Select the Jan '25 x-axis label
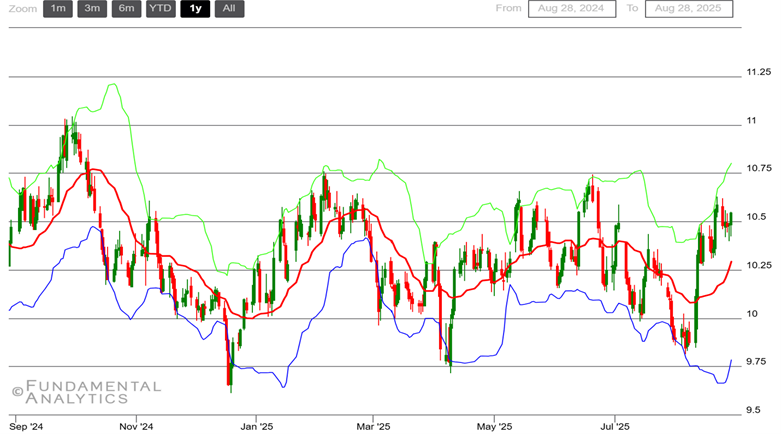The image size is (781, 434). click(x=255, y=426)
